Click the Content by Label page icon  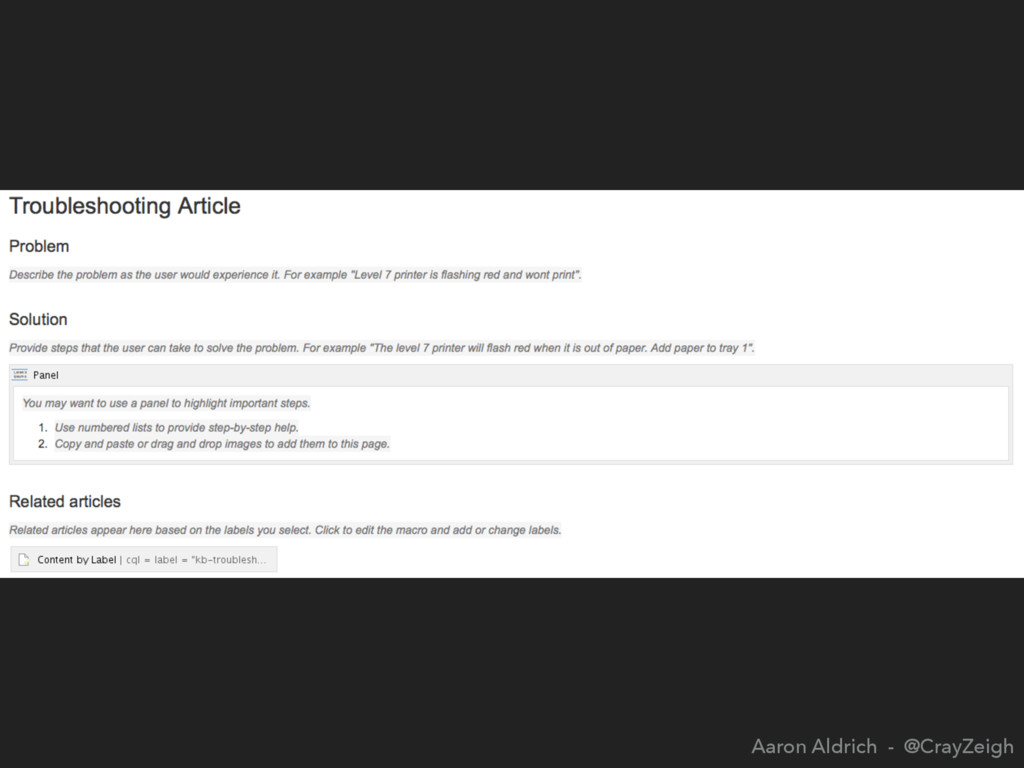24,560
